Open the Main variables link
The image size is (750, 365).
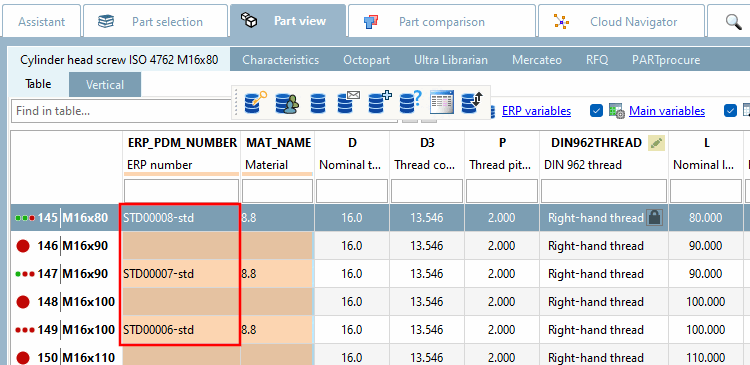coord(667,111)
